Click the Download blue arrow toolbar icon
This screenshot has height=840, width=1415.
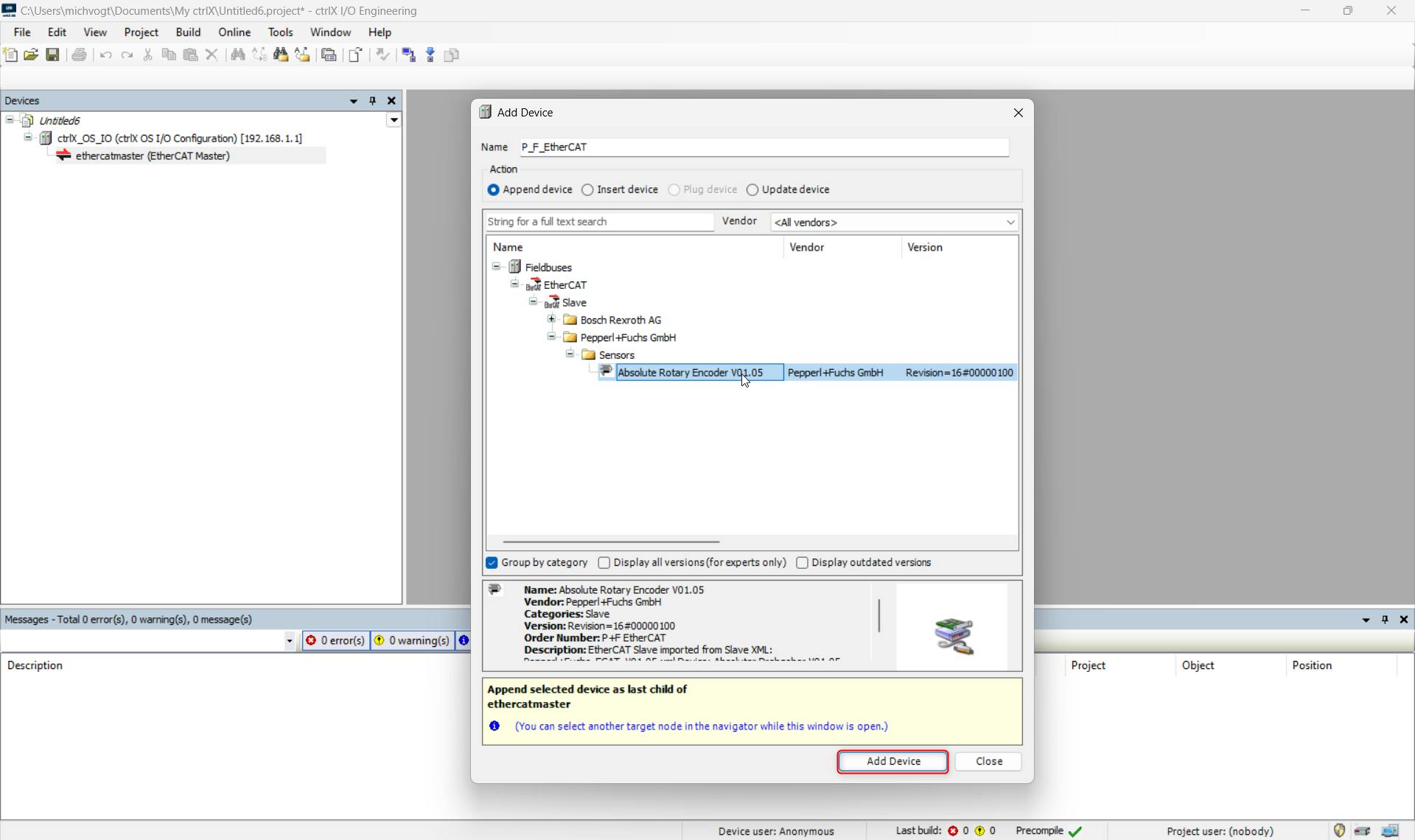click(430, 55)
